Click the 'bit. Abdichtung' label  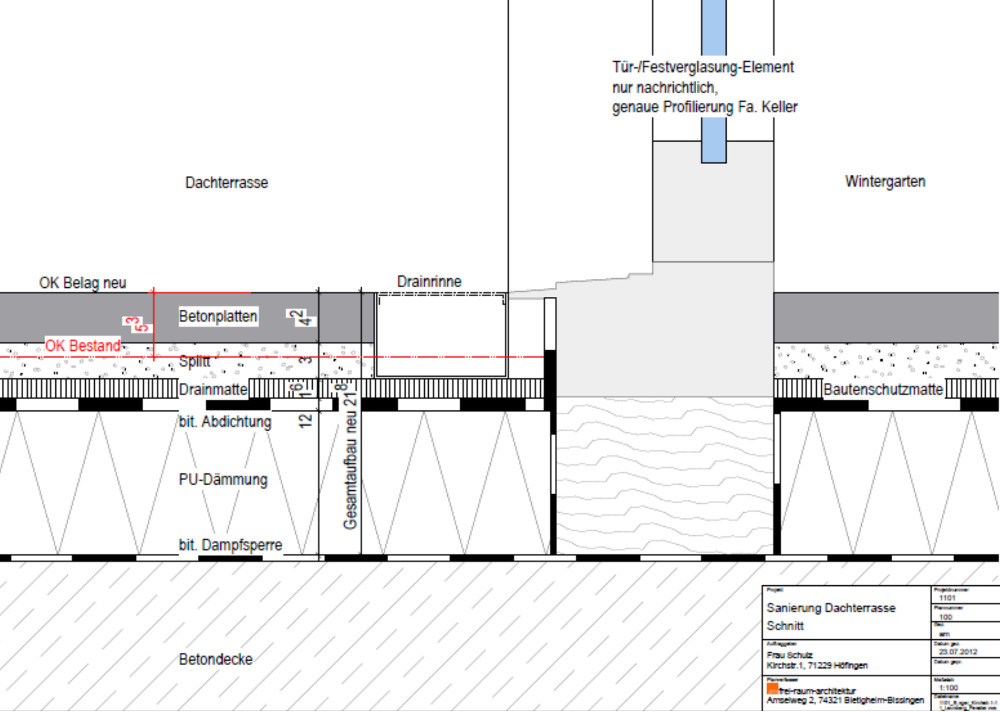point(225,422)
